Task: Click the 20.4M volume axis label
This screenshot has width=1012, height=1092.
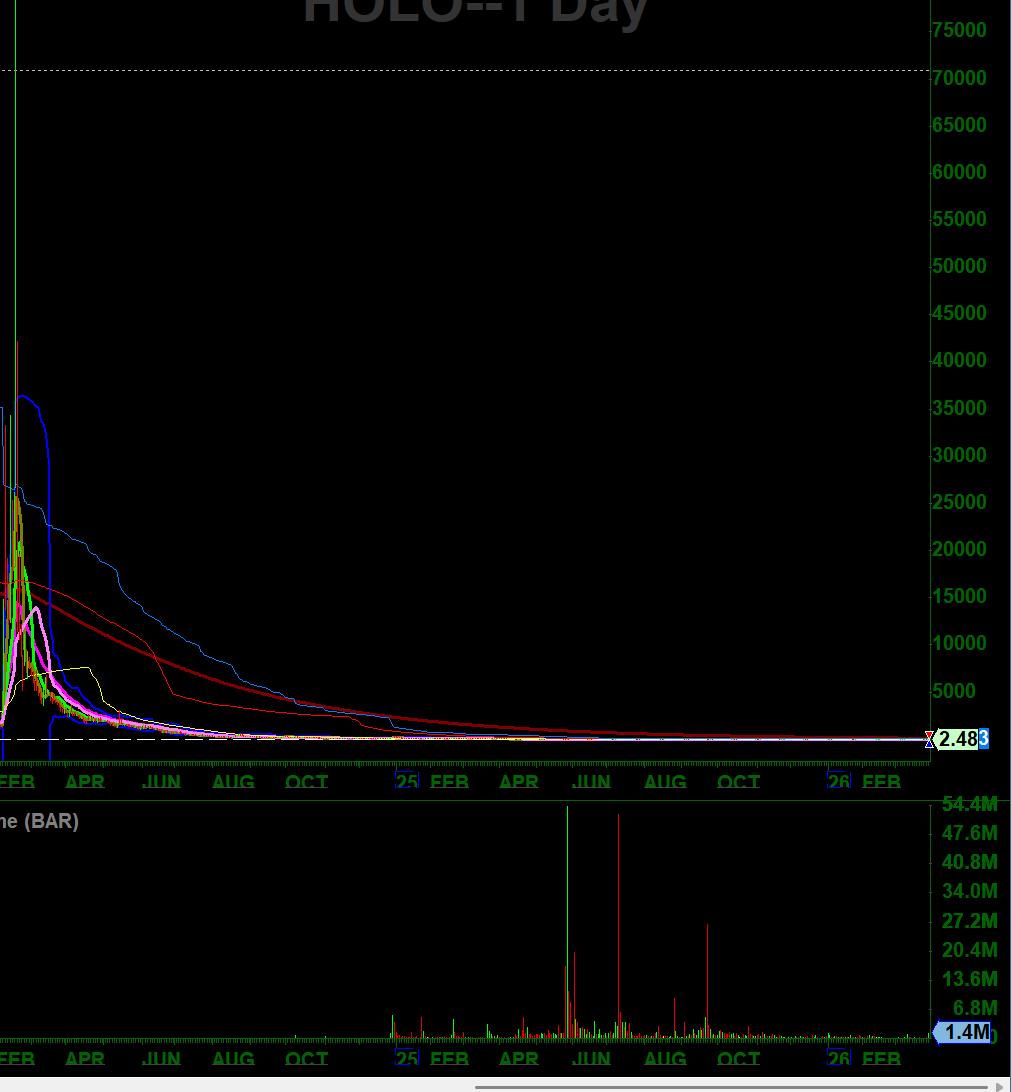Action: [970, 950]
